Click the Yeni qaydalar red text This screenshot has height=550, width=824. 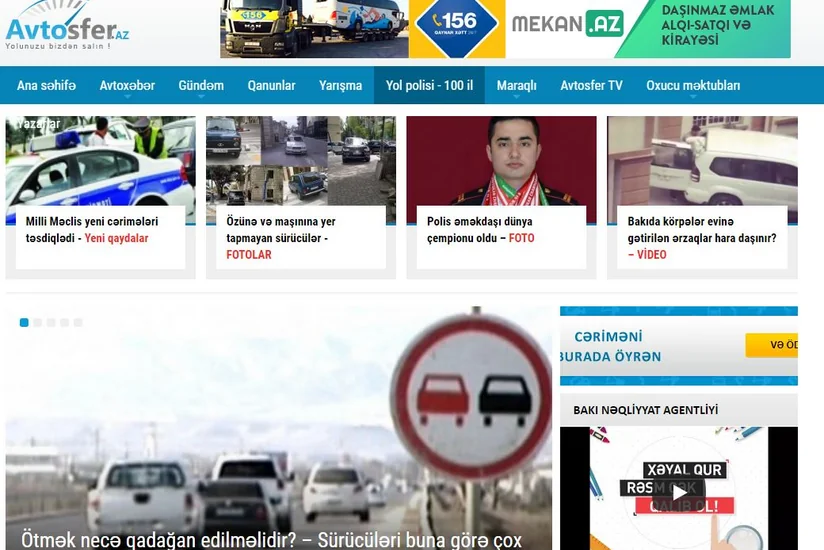point(116,238)
